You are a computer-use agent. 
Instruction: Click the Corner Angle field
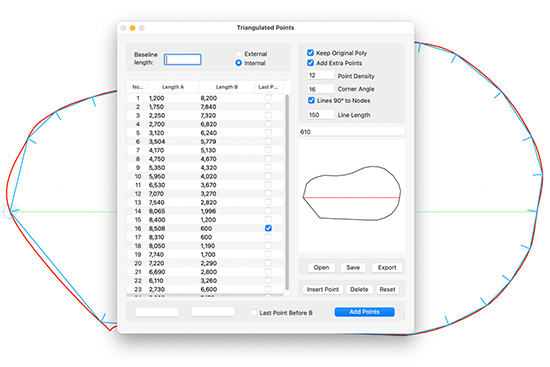coord(321,89)
